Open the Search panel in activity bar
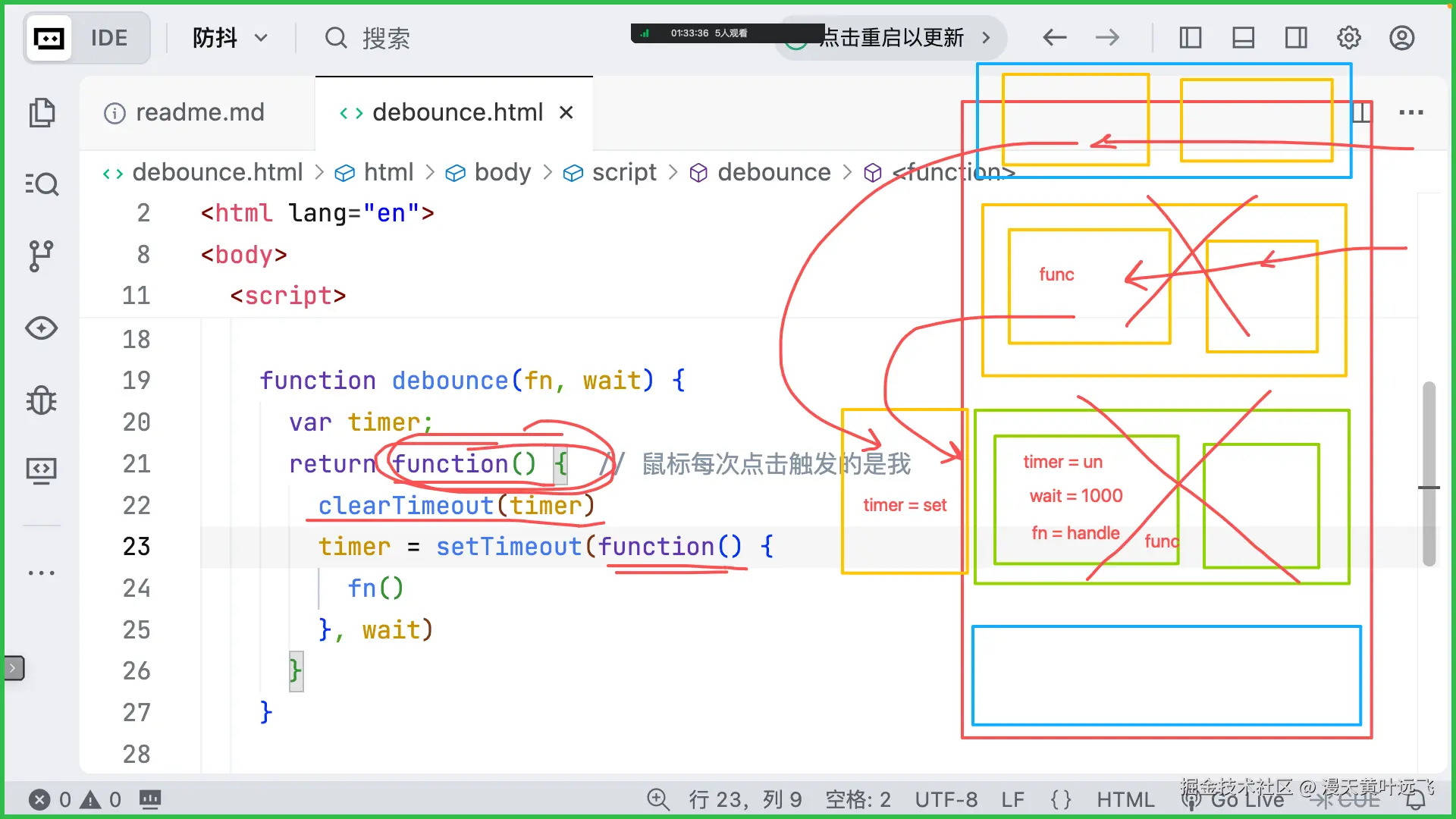Image resolution: width=1456 pixels, height=819 pixels. 42,184
